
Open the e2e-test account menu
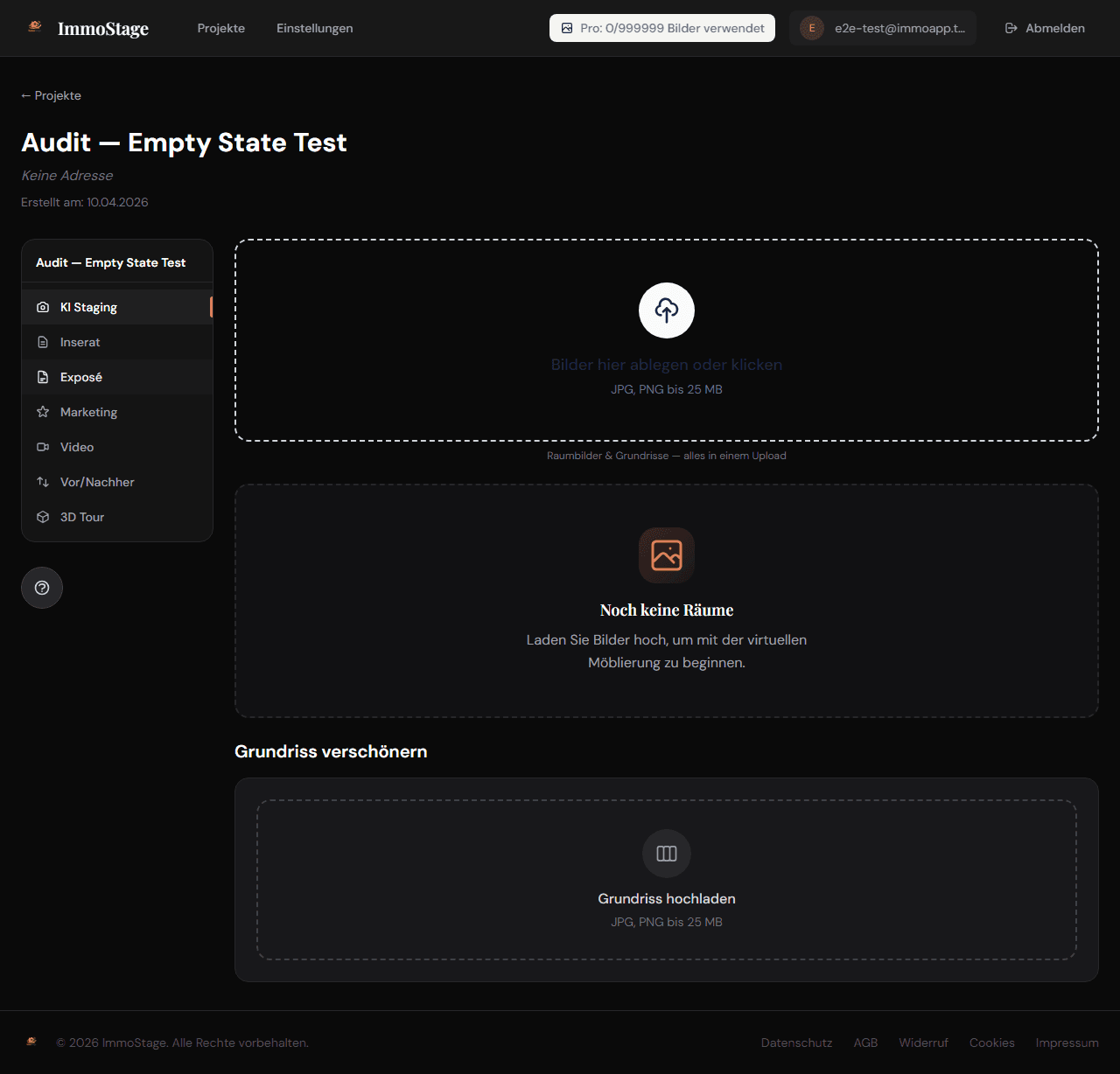(x=882, y=27)
